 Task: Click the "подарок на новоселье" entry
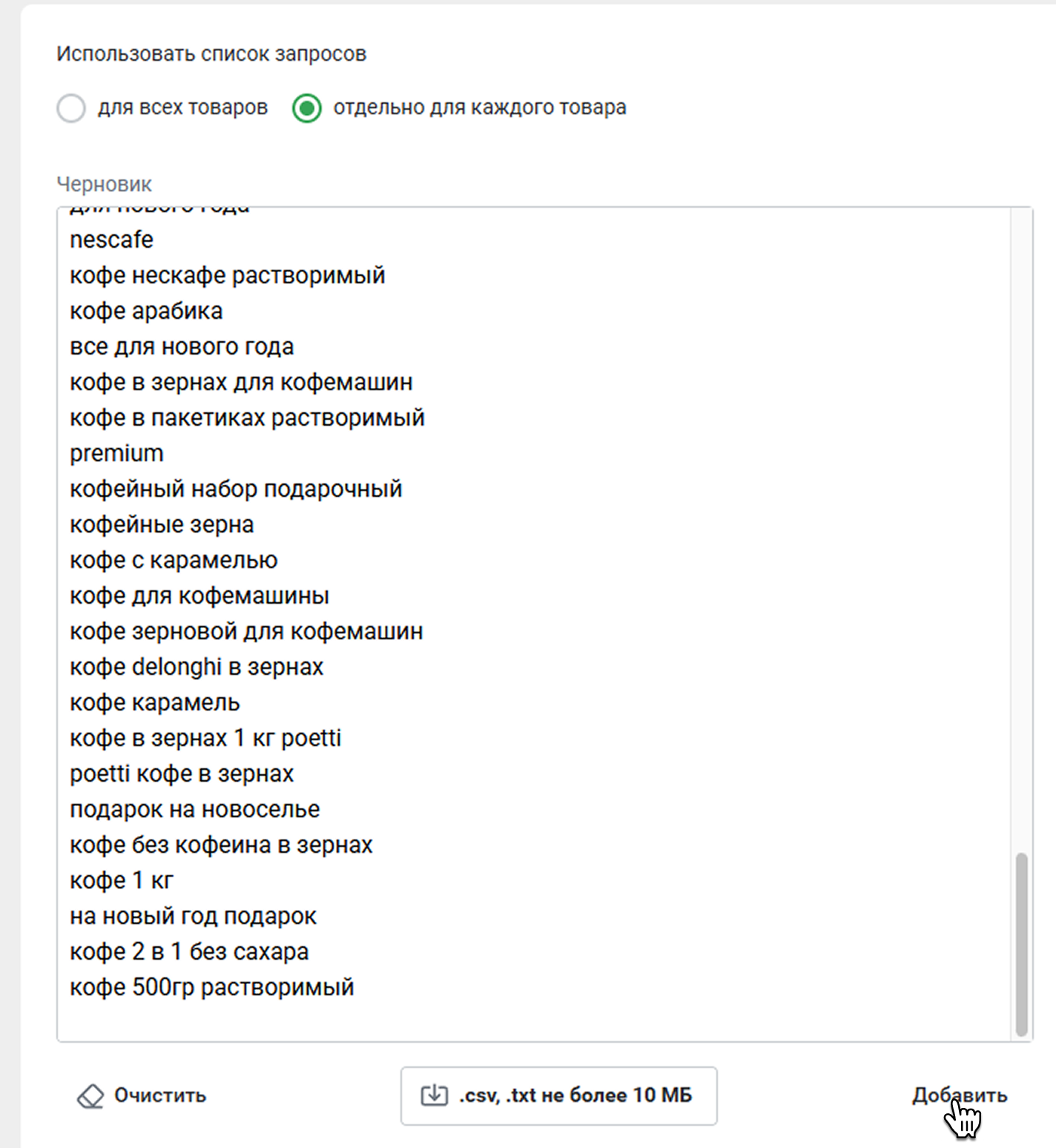point(194,809)
